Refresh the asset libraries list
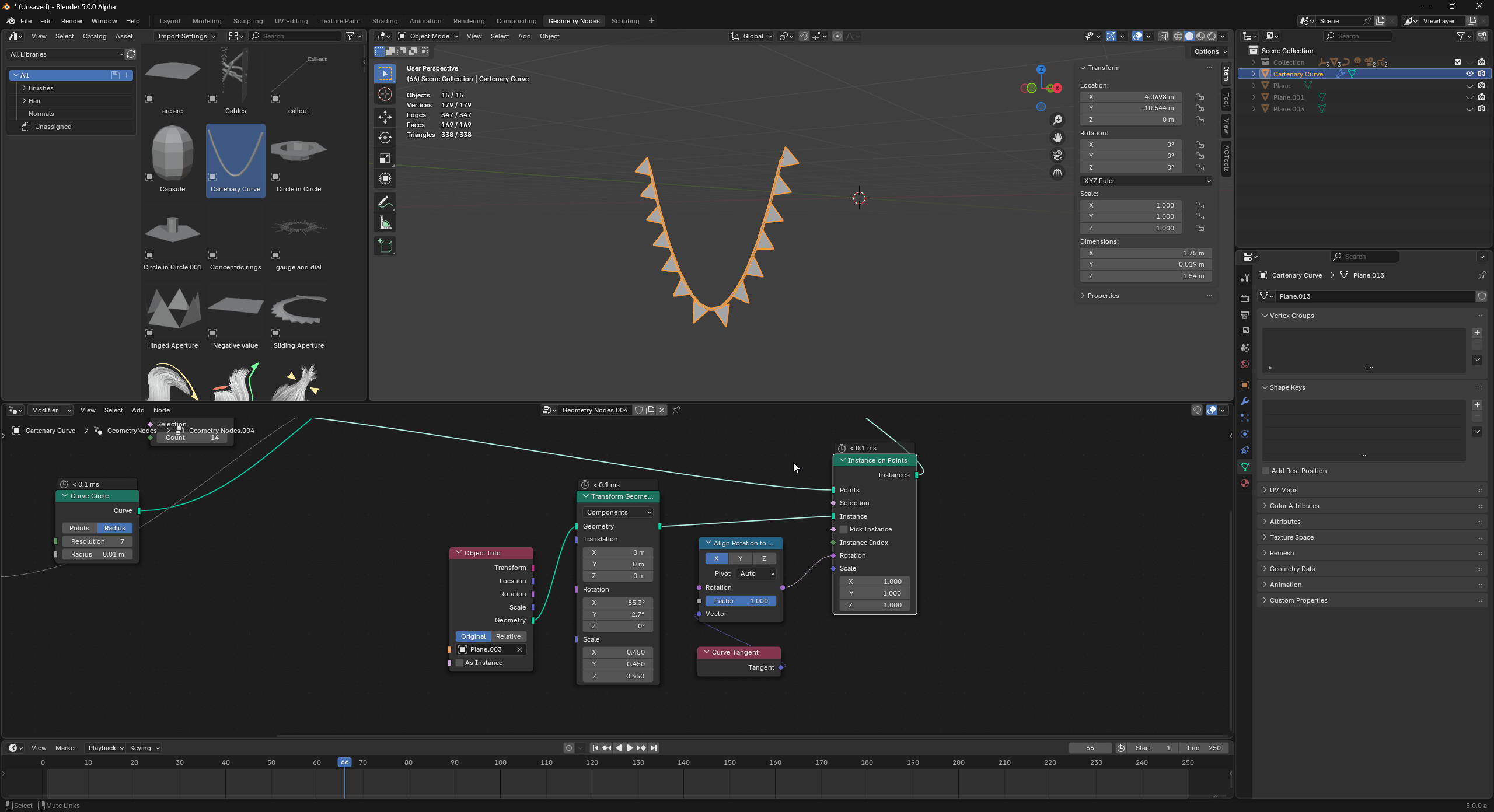Screen dimensions: 1494x812 tap(131, 54)
